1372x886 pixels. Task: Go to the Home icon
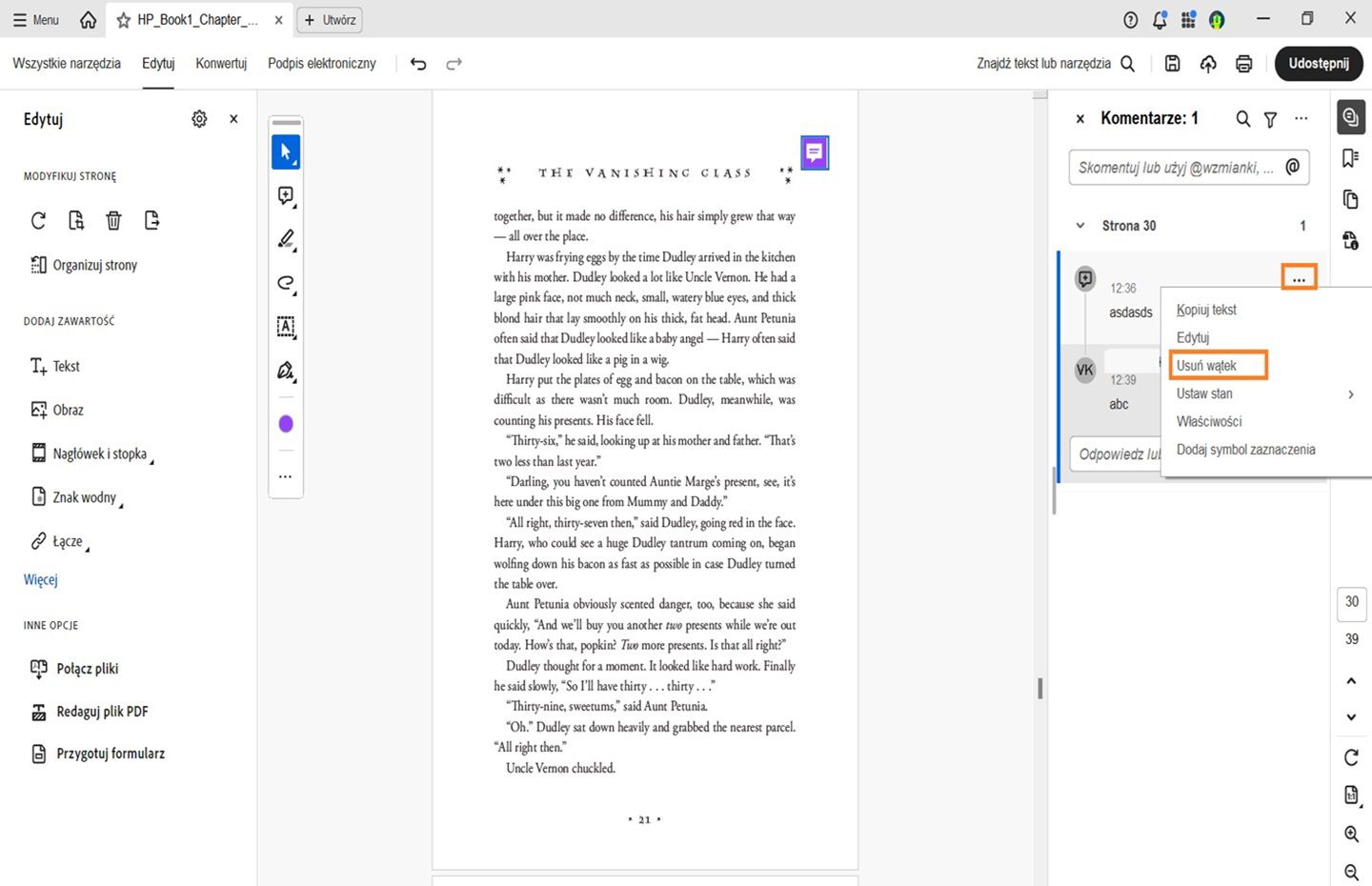click(88, 19)
